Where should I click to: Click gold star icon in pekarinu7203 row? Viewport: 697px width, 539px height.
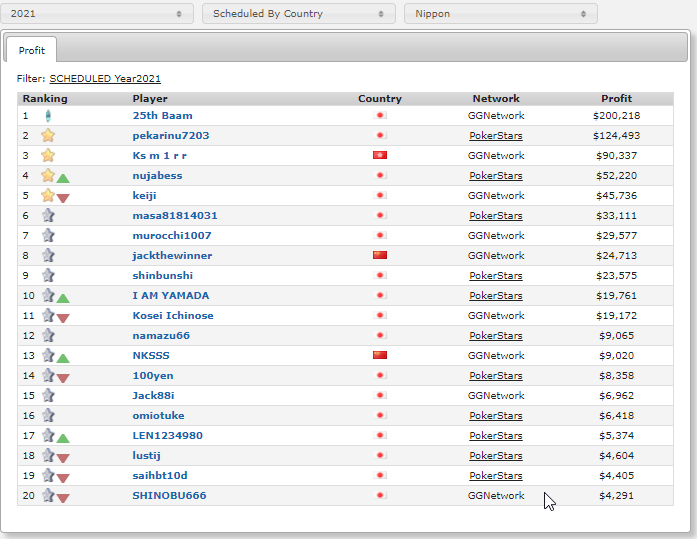click(x=48, y=135)
